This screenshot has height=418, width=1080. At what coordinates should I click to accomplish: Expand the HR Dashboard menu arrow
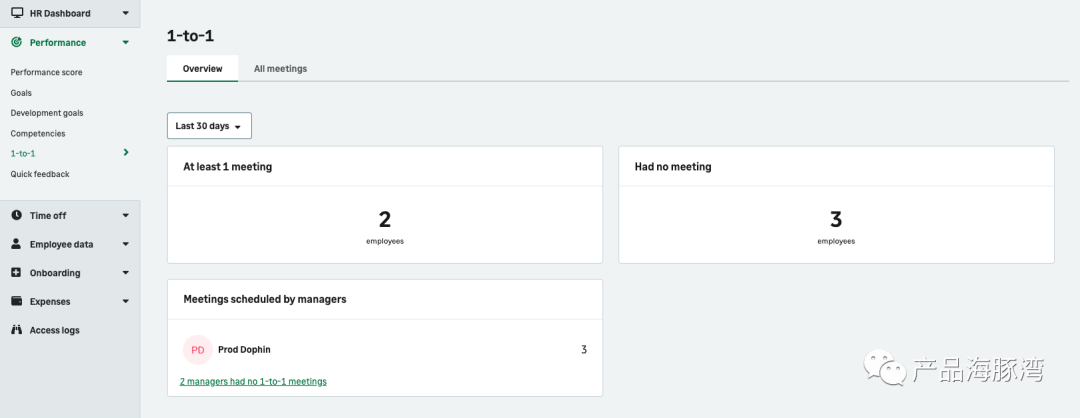click(x=125, y=14)
